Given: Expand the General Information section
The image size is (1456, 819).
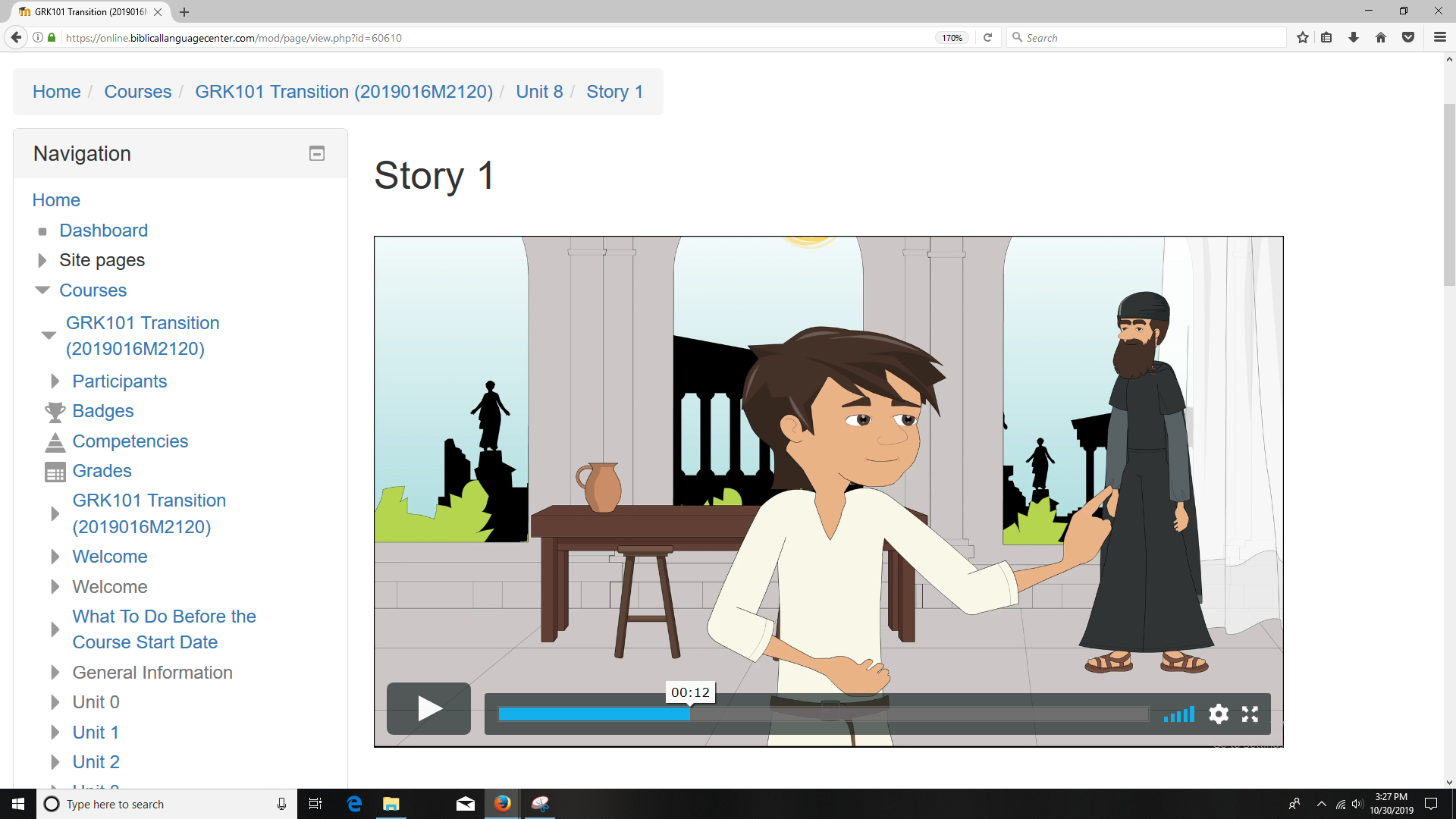Looking at the screenshot, I should [55, 673].
